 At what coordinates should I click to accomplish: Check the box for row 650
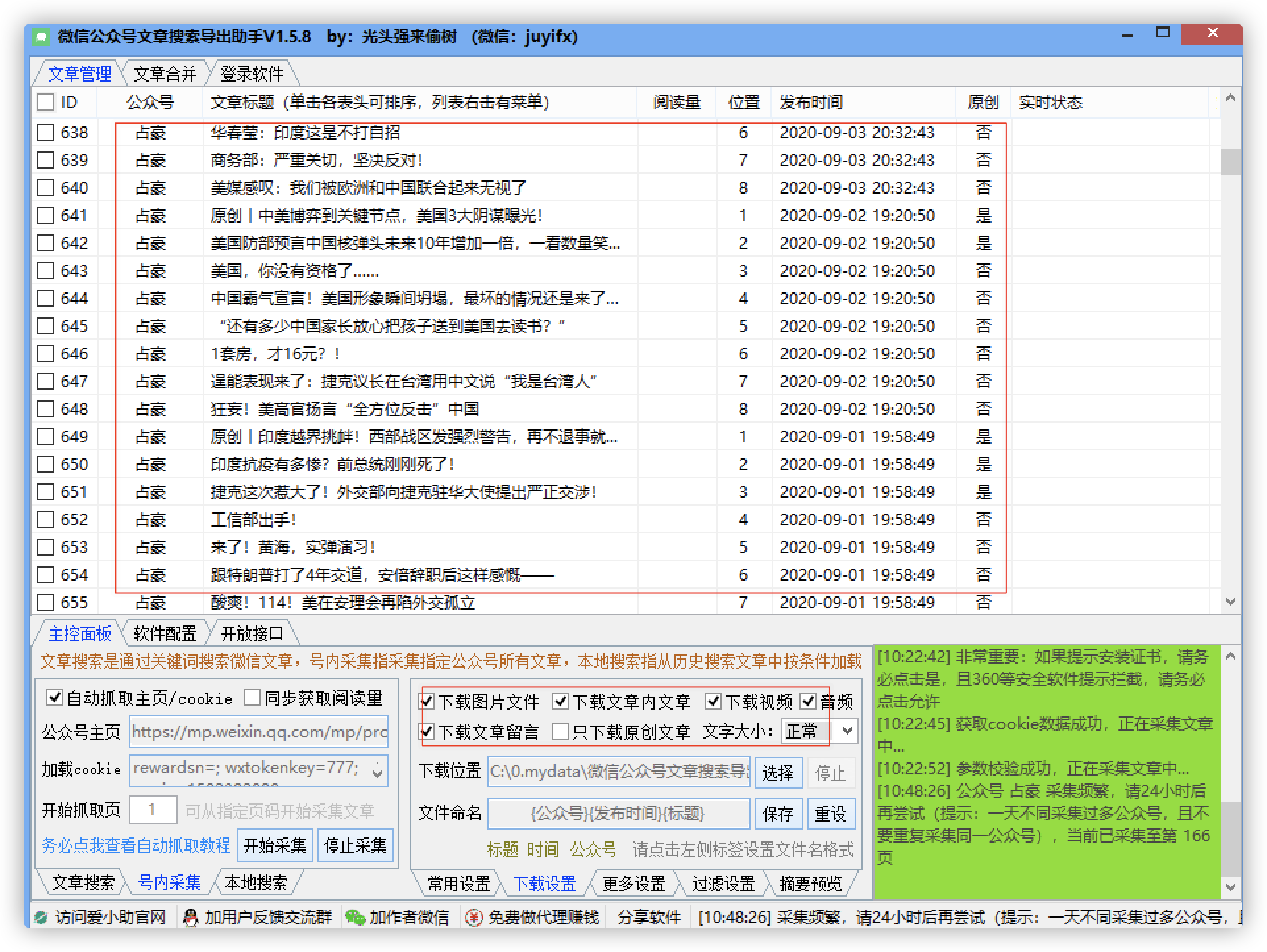point(45,464)
